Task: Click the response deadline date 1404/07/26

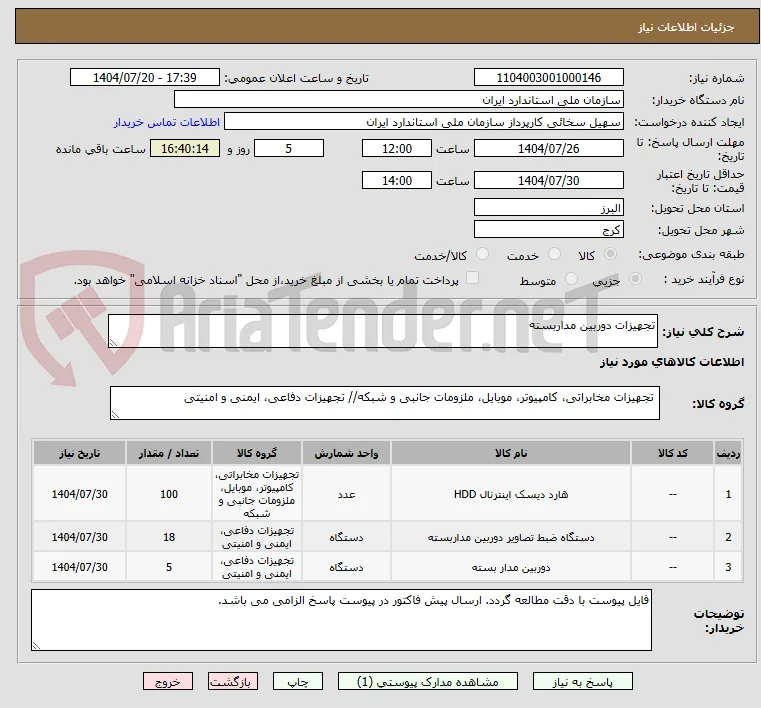Action: (548, 148)
